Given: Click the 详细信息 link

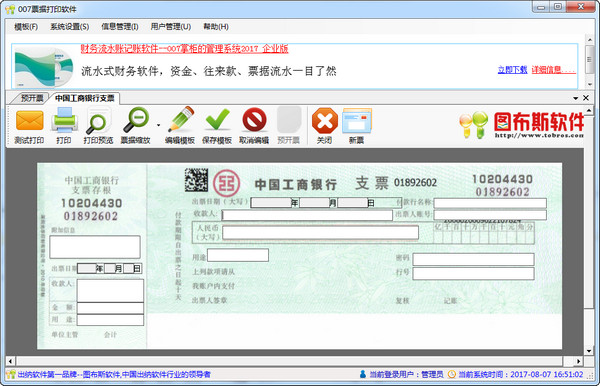Looking at the screenshot, I should point(553,70).
